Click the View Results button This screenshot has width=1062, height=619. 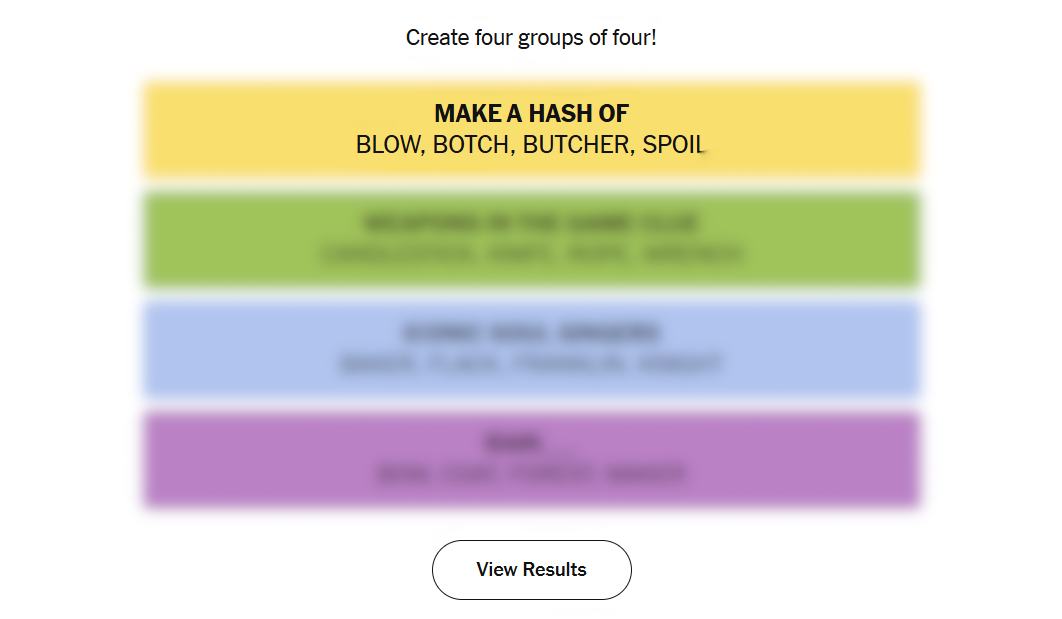[531, 570]
